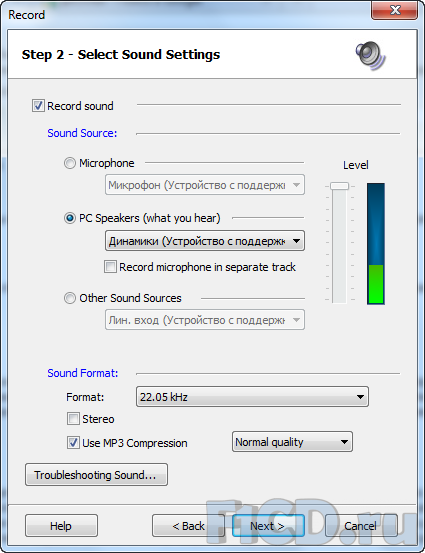The width and height of the screenshot is (425, 553).
Task: Expand the Динамики speakers device dropdown
Action: pyautogui.click(x=205, y=241)
